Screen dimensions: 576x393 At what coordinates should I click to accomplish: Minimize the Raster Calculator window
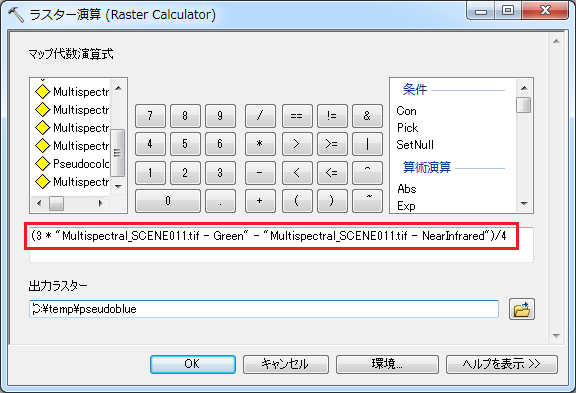tap(481, 10)
